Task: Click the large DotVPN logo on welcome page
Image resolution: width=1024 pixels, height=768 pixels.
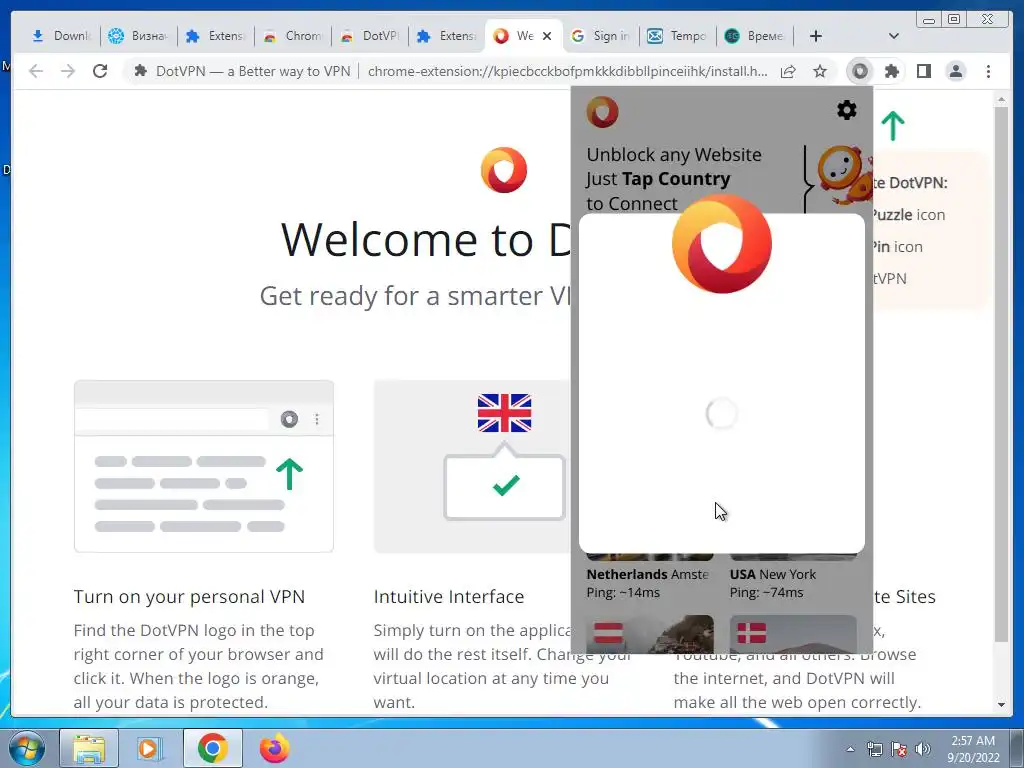Action: pyautogui.click(x=504, y=170)
